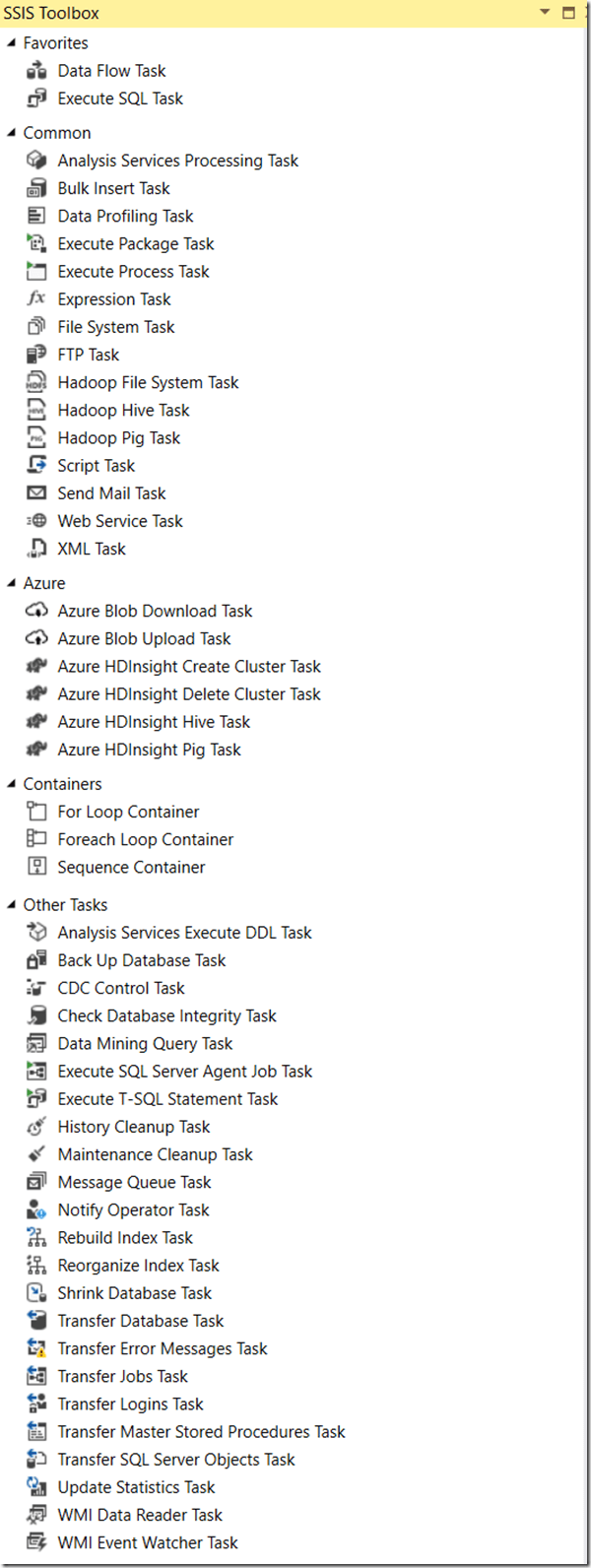Collapse the Other Tasks group

coord(11,904)
